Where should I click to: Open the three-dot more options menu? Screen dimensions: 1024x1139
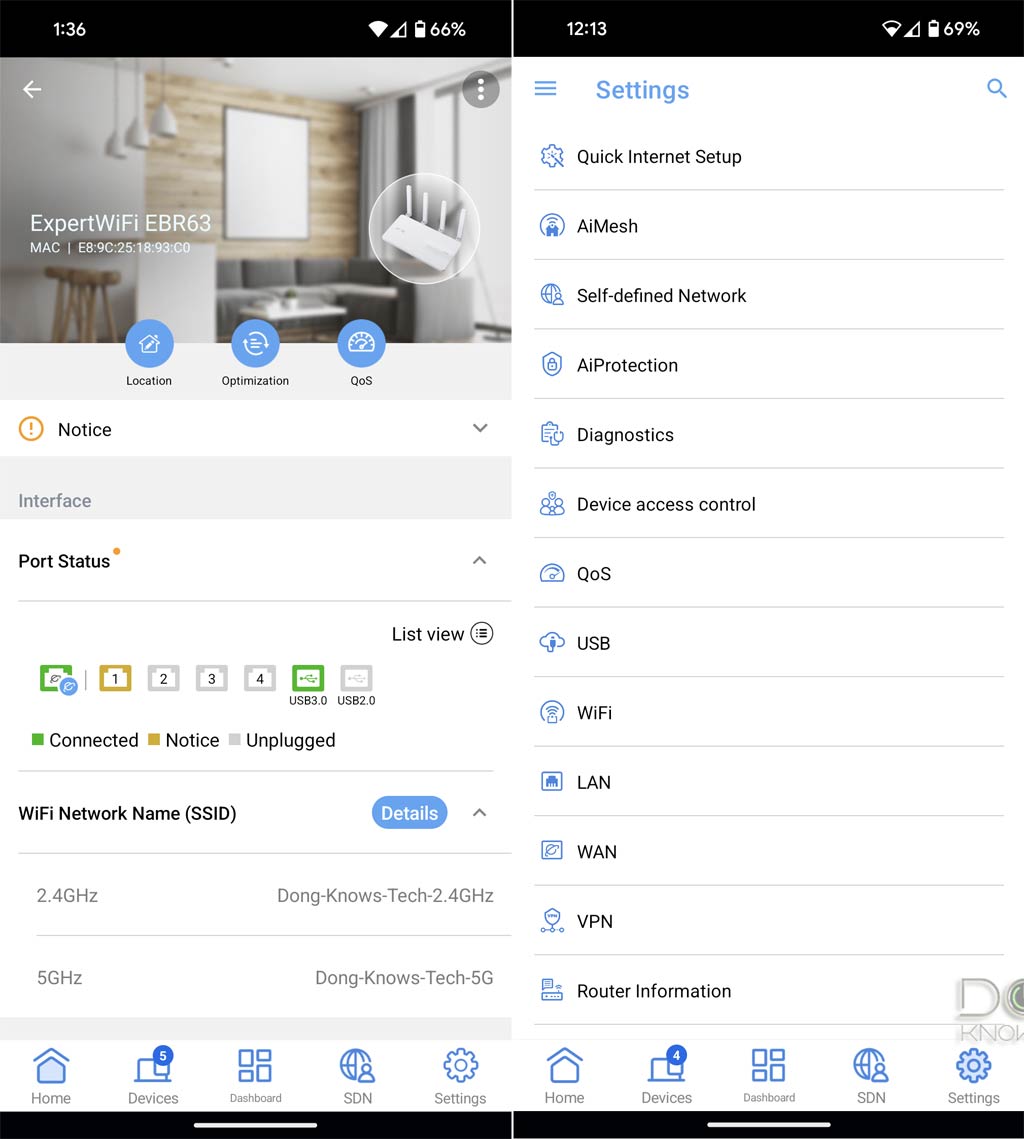[481, 90]
